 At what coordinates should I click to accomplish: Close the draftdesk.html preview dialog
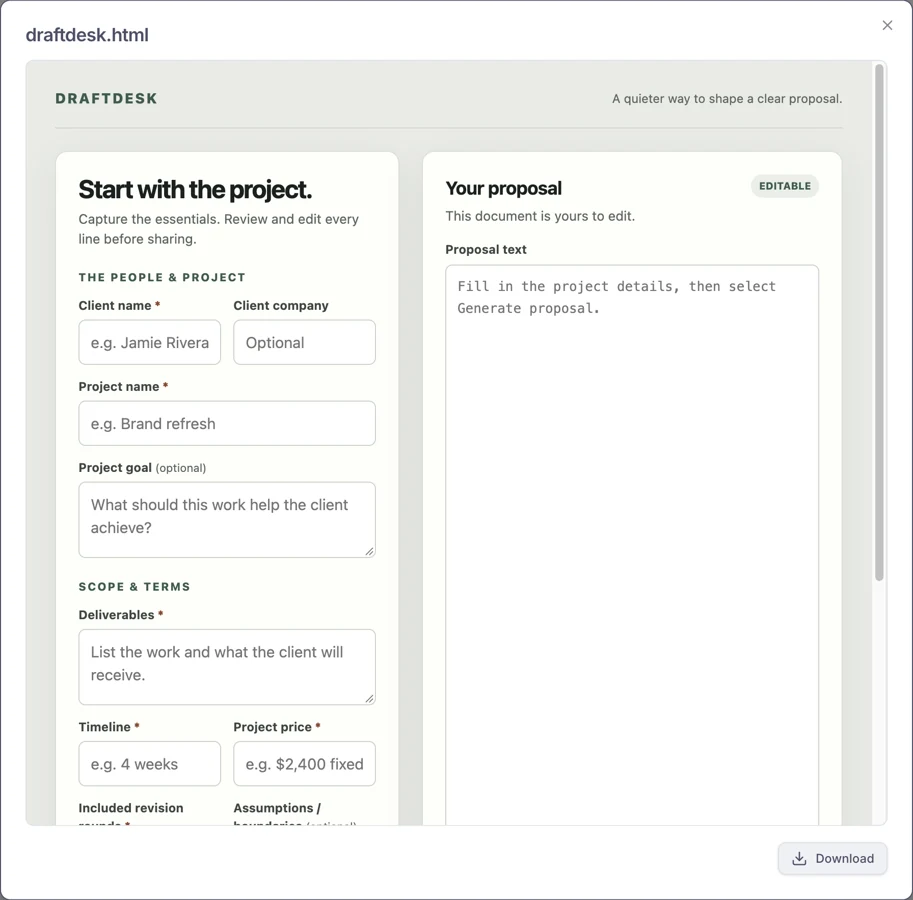point(887,25)
